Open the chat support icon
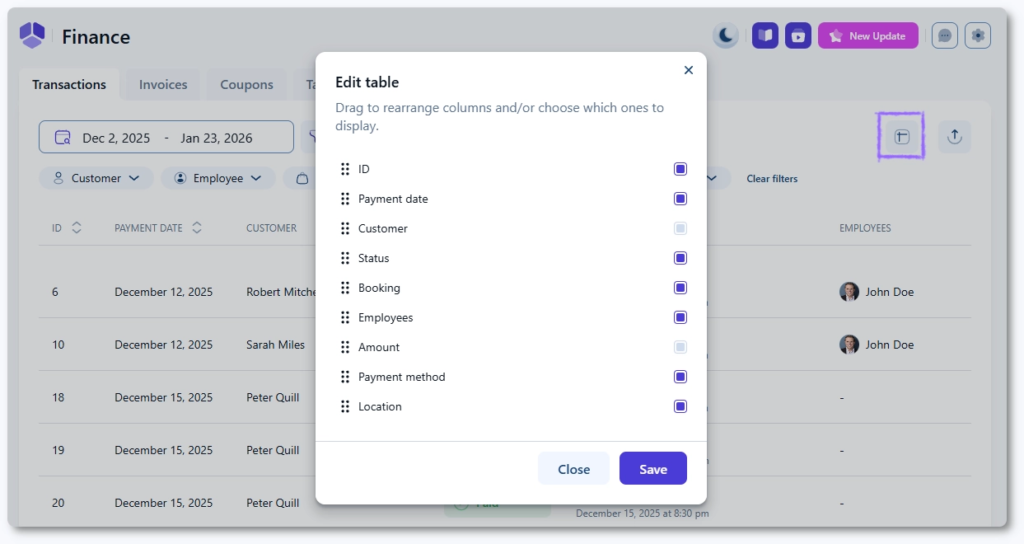The width and height of the screenshot is (1024, 544). pos(944,36)
